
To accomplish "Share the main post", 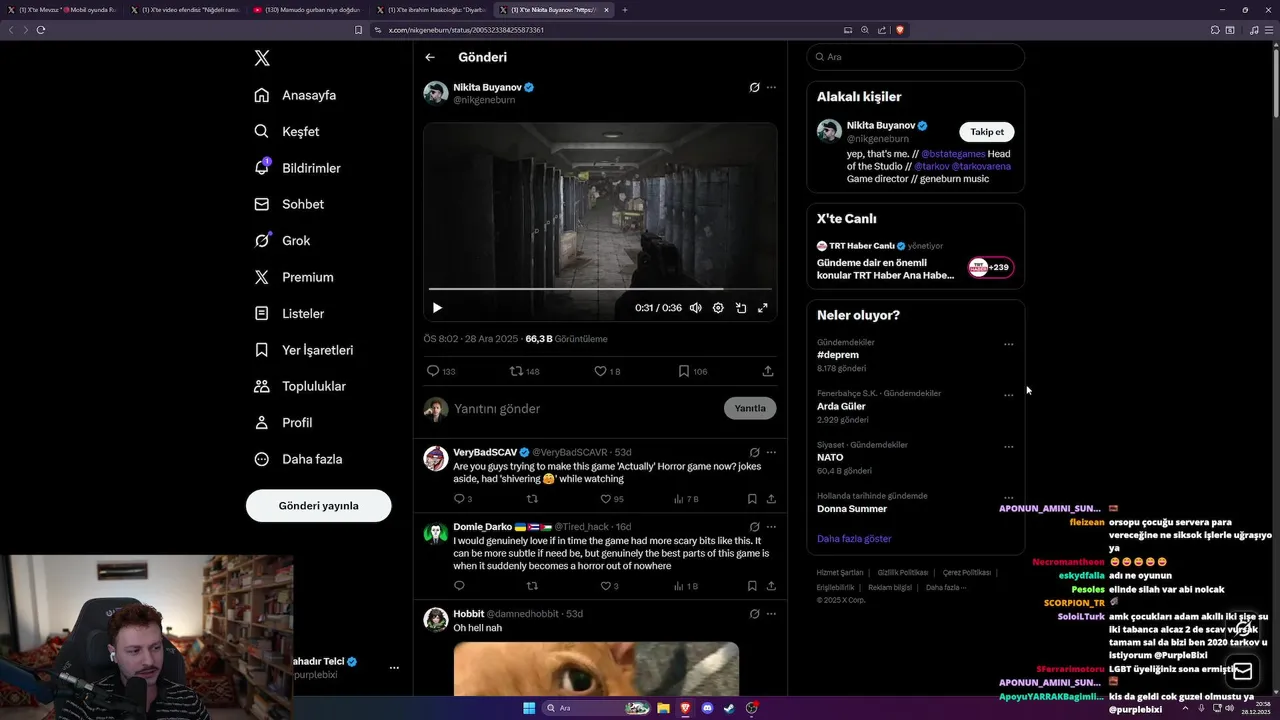I will pyautogui.click(x=768, y=371).
